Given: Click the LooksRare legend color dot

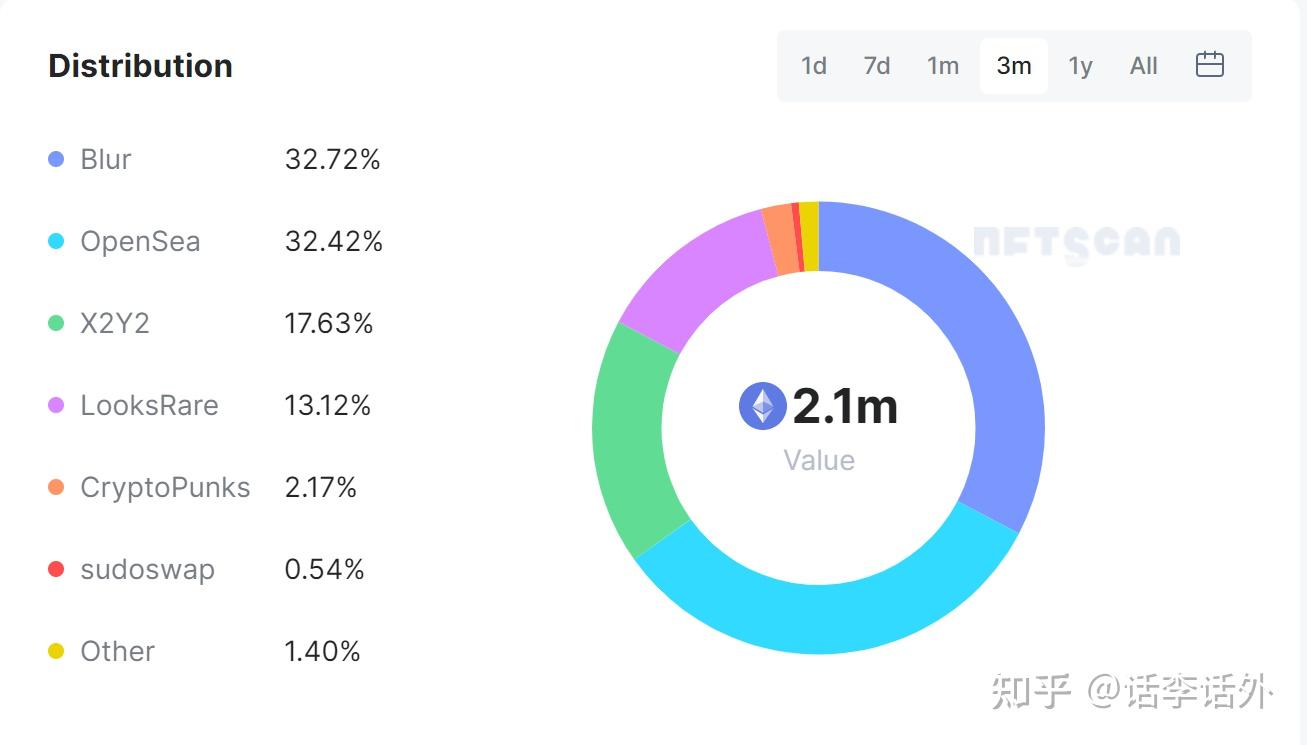Looking at the screenshot, I should click(x=56, y=405).
